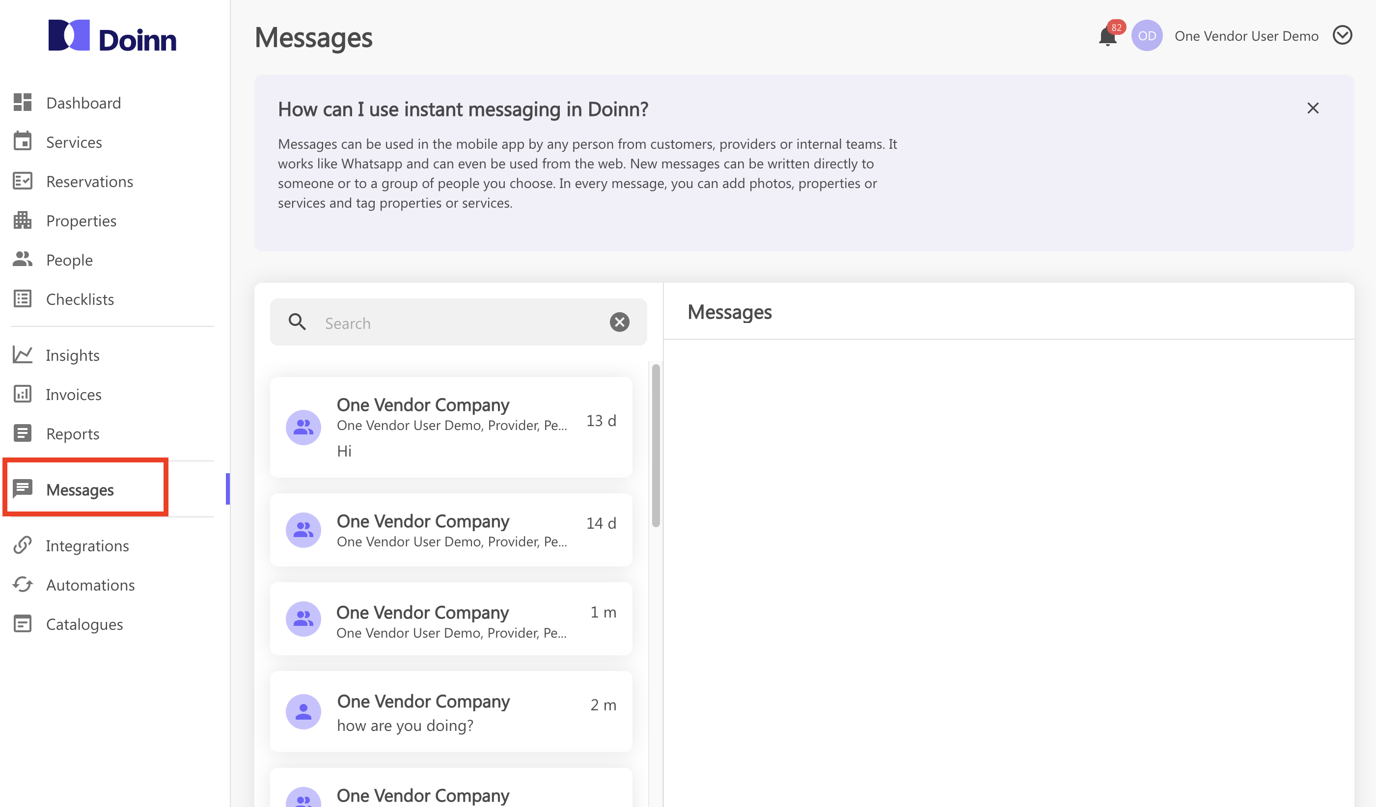Screen dimensions: 1376x807
Task: Clear the search field with X icon
Action: 619,322
